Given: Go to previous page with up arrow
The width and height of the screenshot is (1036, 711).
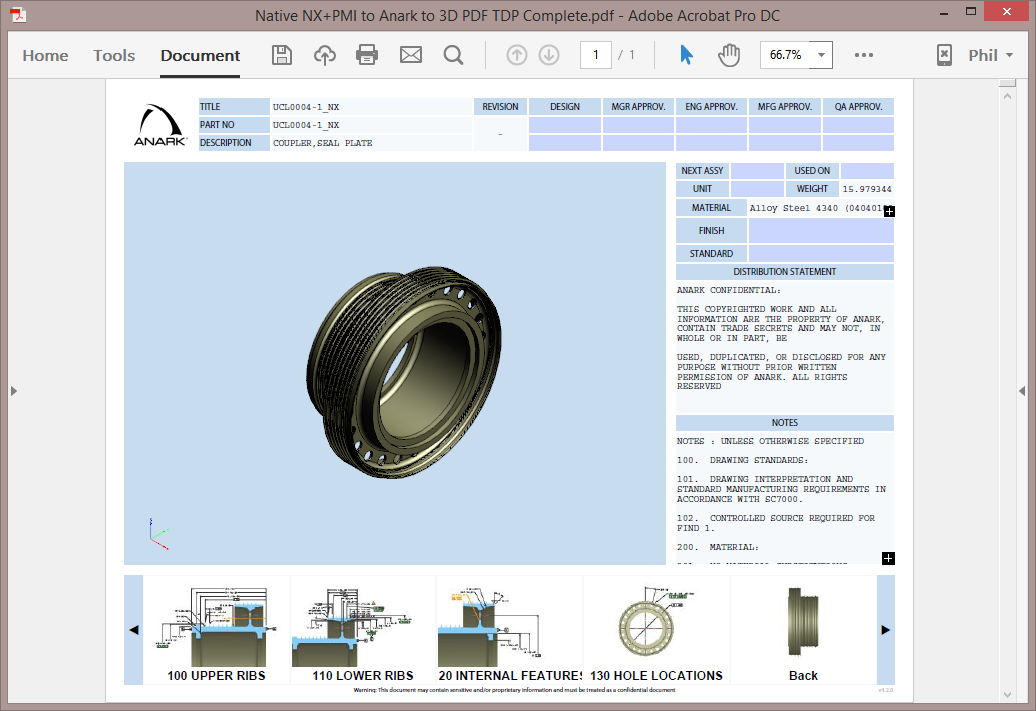Looking at the screenshot, I should coord(516,55).
